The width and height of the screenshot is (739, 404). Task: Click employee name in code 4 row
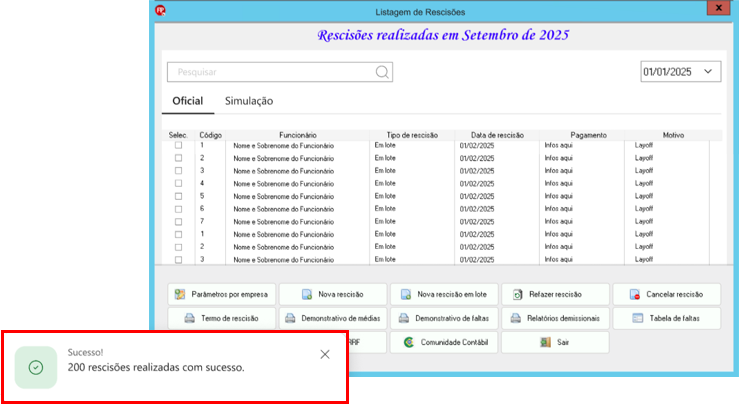[284, 184]
